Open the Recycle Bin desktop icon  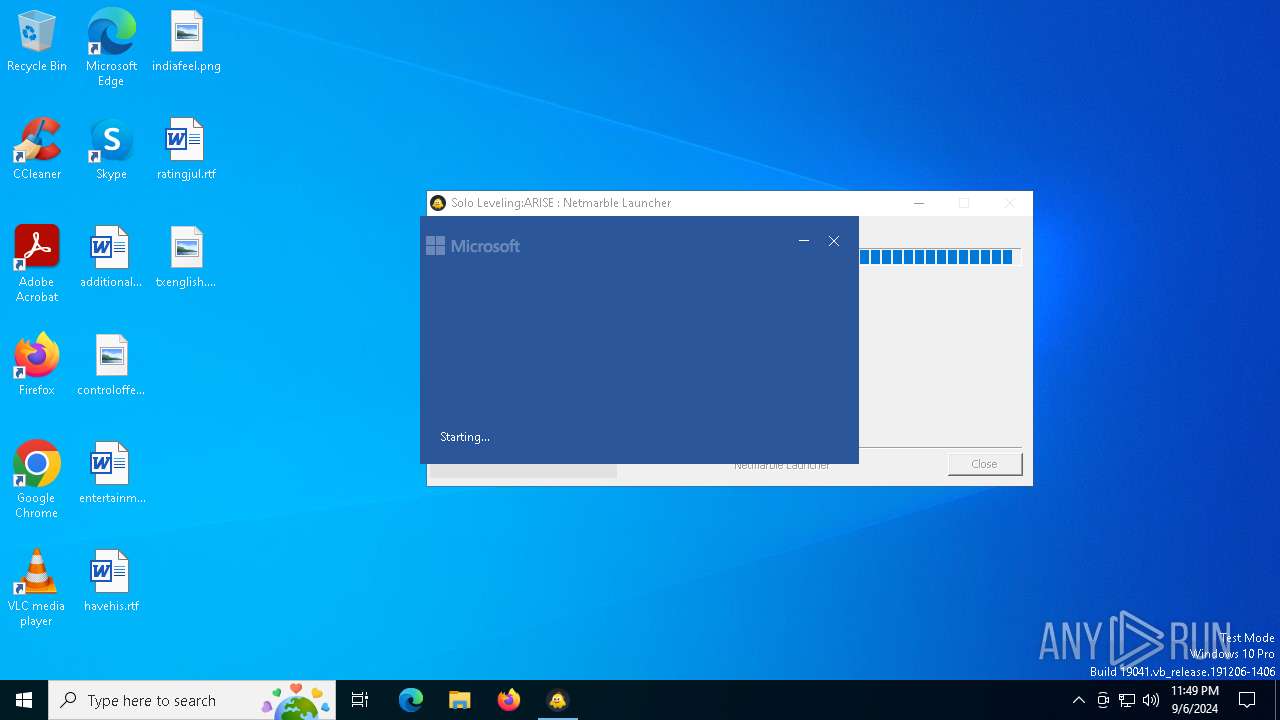[x=37, y=41]
